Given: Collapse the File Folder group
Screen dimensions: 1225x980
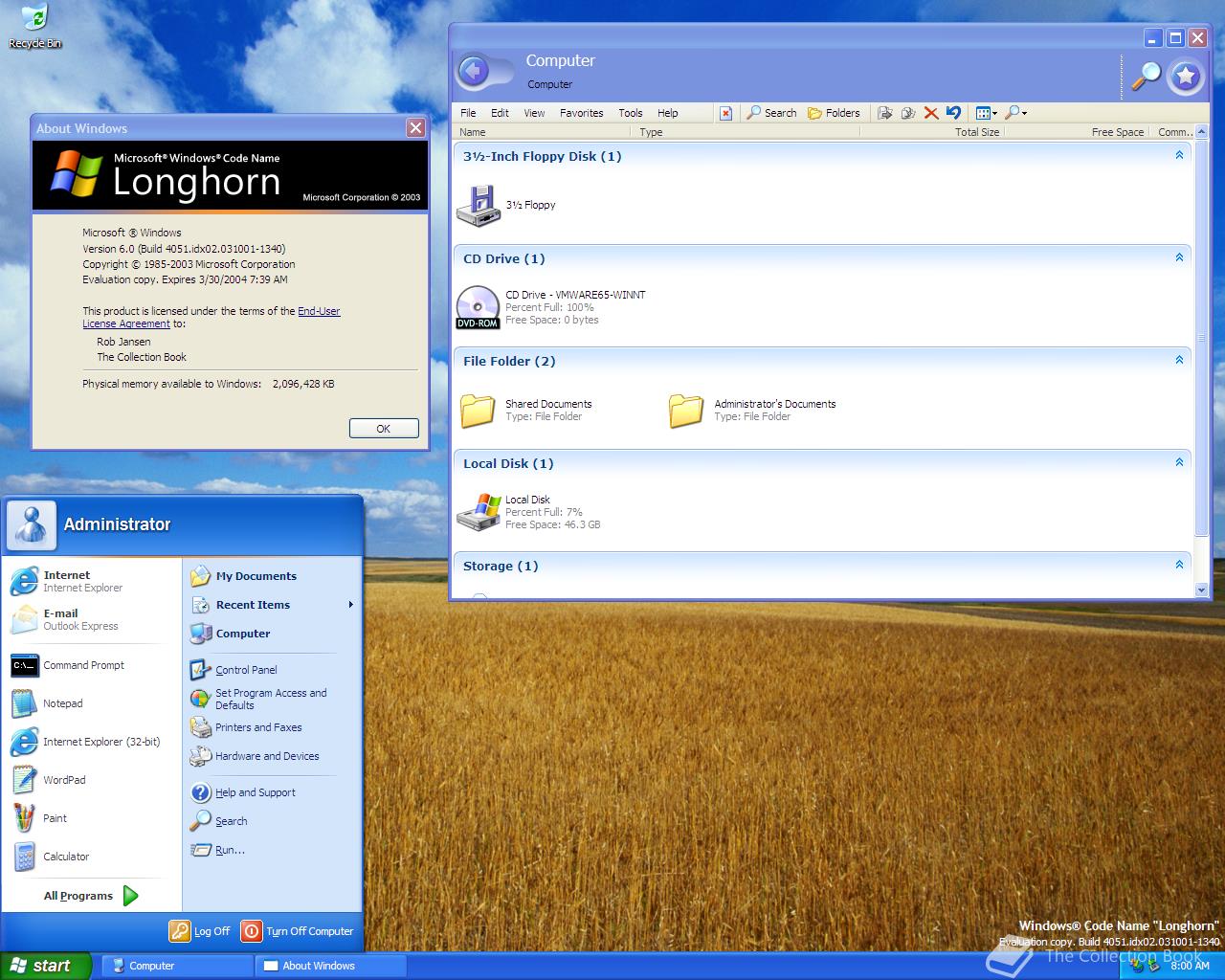Looking at the screenshot, I should [1179, 360].
